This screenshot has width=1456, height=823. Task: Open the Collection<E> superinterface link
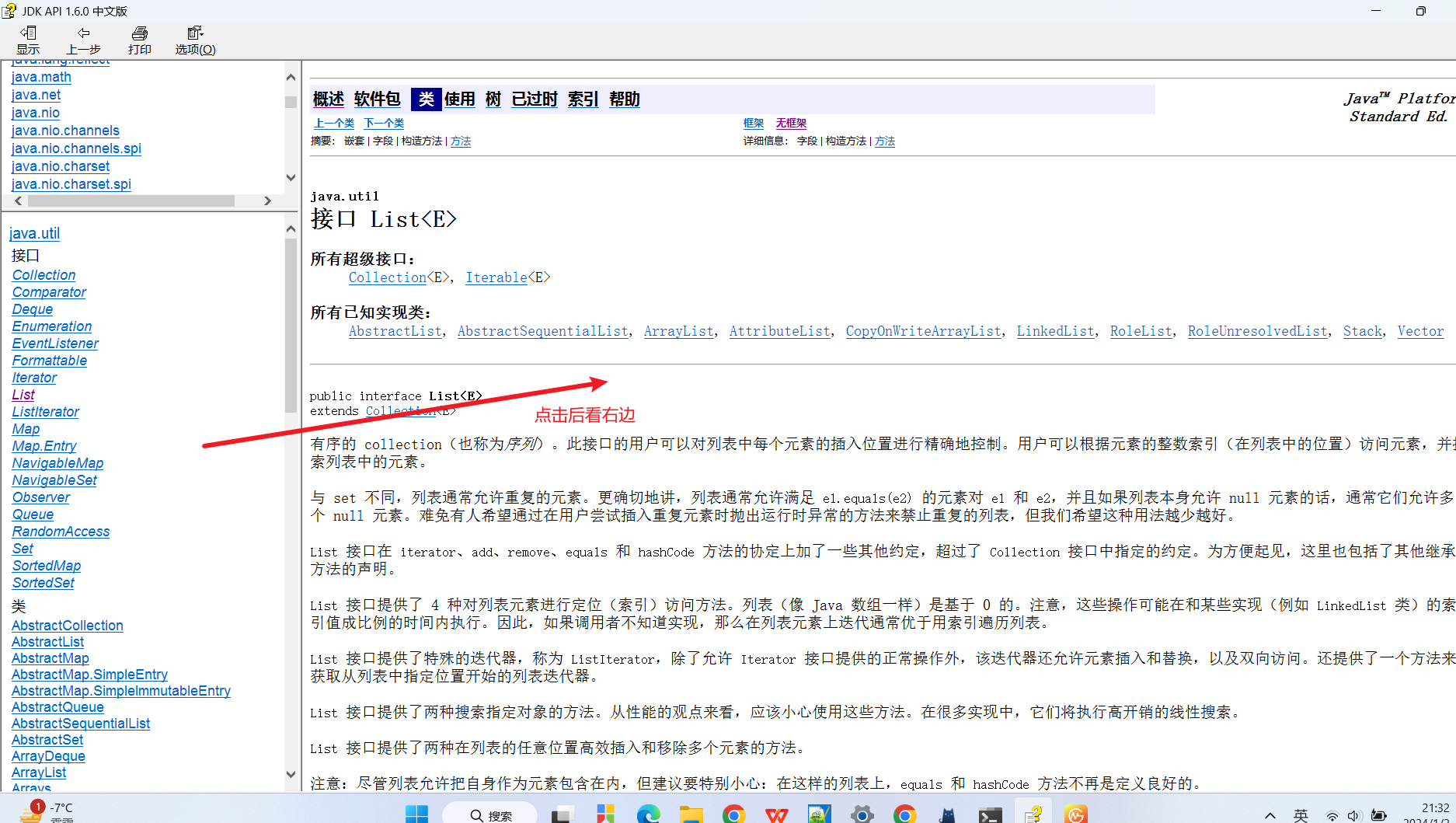(387, 277)
